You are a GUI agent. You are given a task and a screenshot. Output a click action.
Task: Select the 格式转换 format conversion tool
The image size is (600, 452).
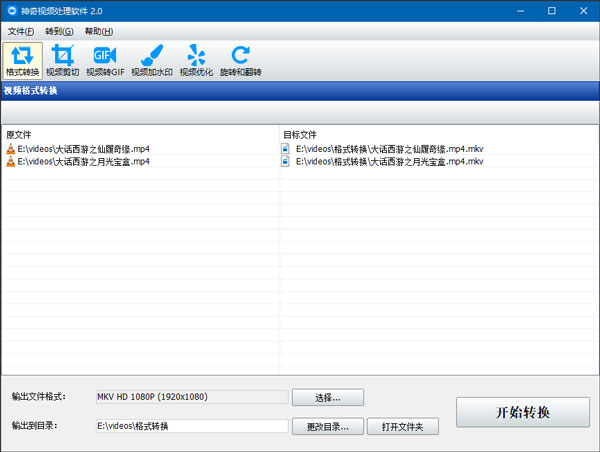(x=23, y=60)
